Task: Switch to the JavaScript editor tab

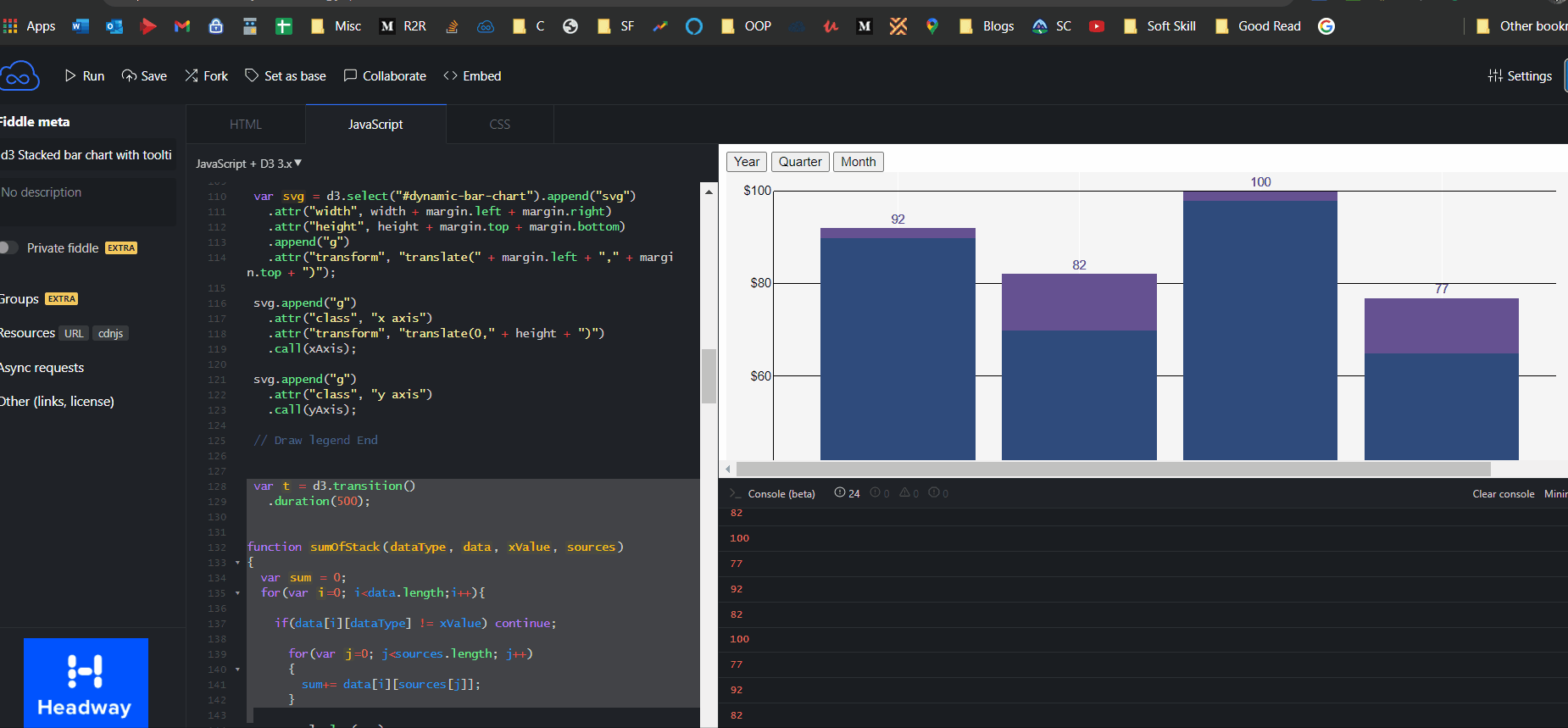Action: (x=375, y=125)
